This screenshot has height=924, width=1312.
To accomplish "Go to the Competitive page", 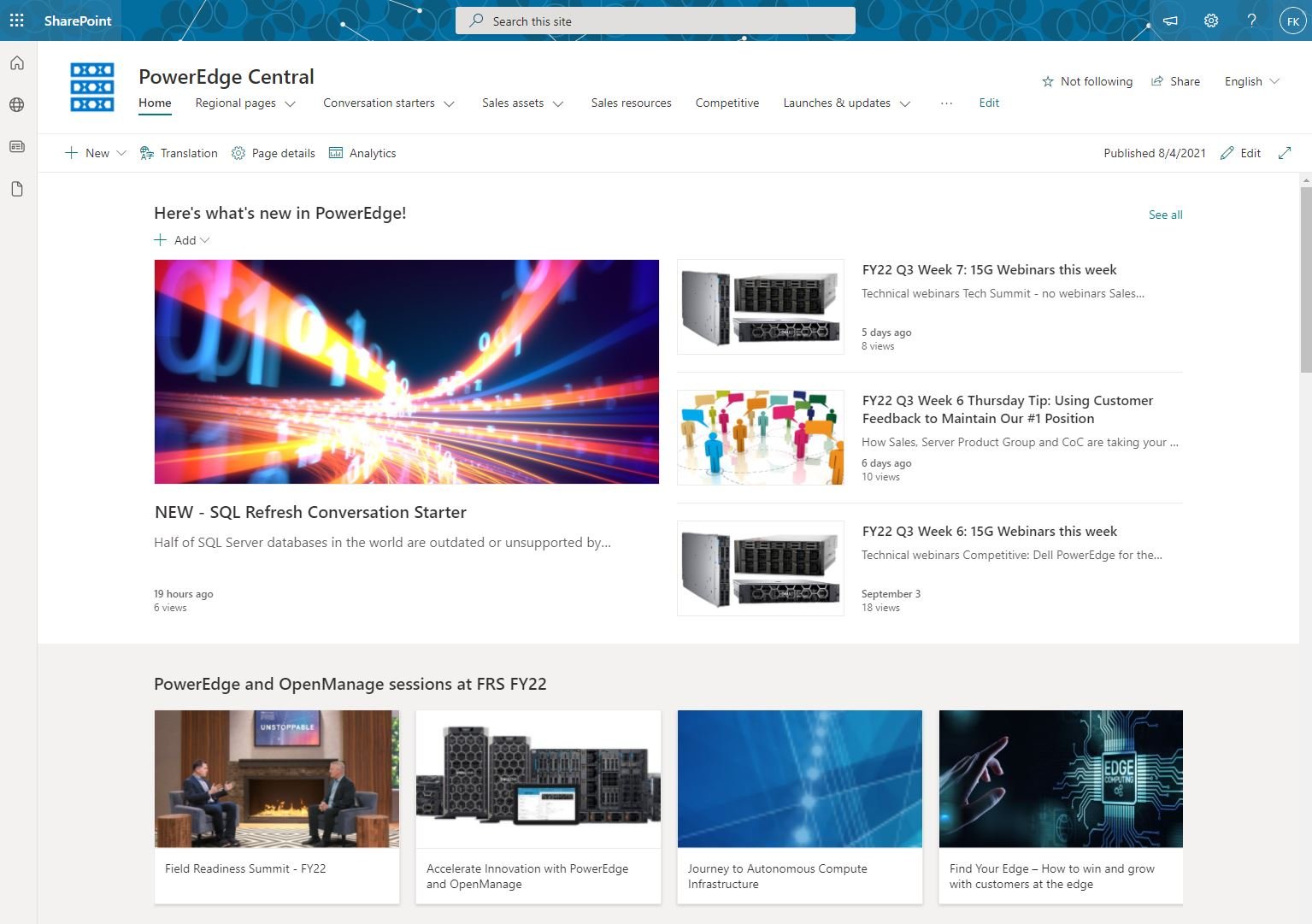I will [x=727, y=103].
